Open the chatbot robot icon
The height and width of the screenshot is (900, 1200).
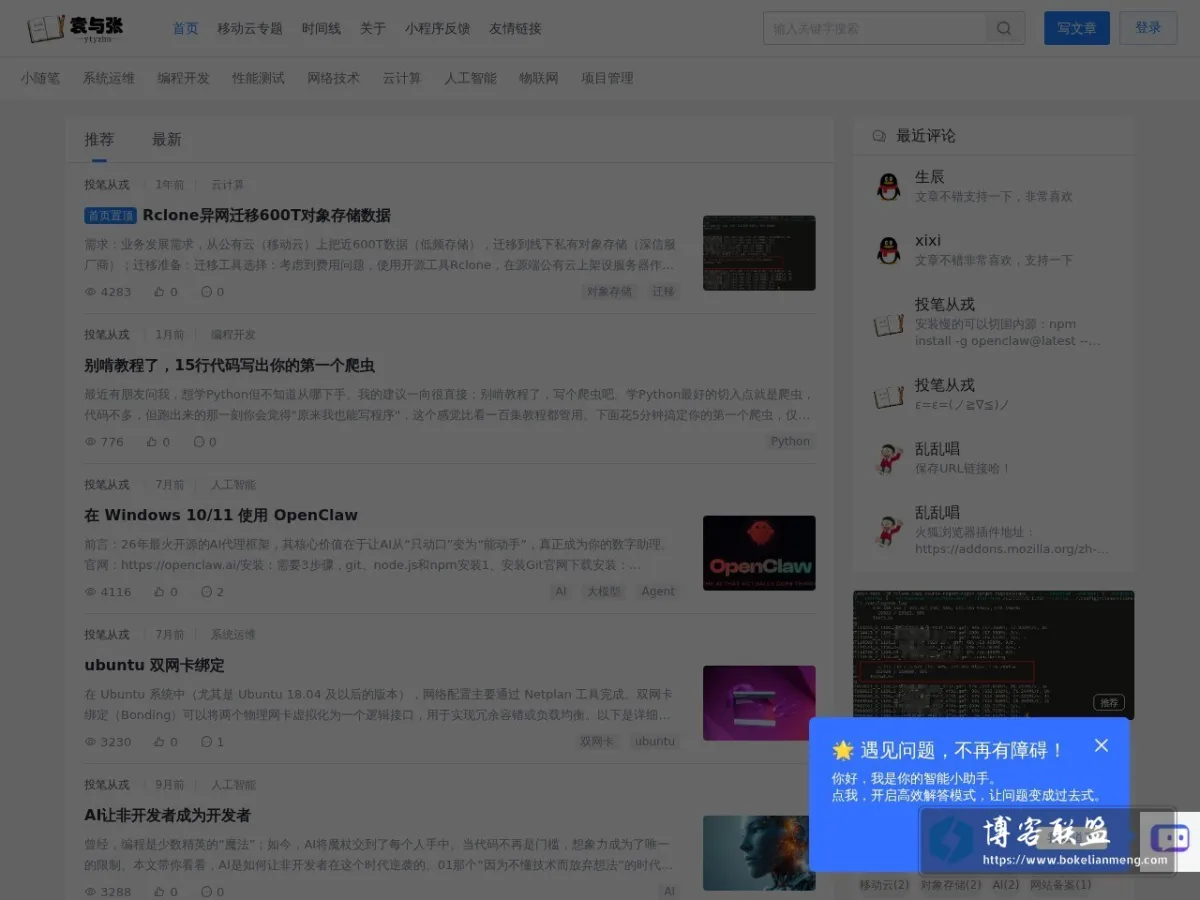pyautogui.click(x=1169, y=838)
